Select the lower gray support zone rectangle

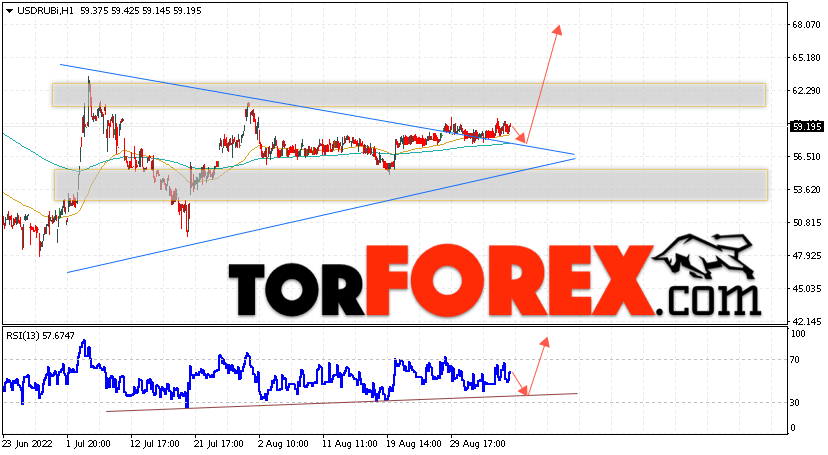pos(411,185)
